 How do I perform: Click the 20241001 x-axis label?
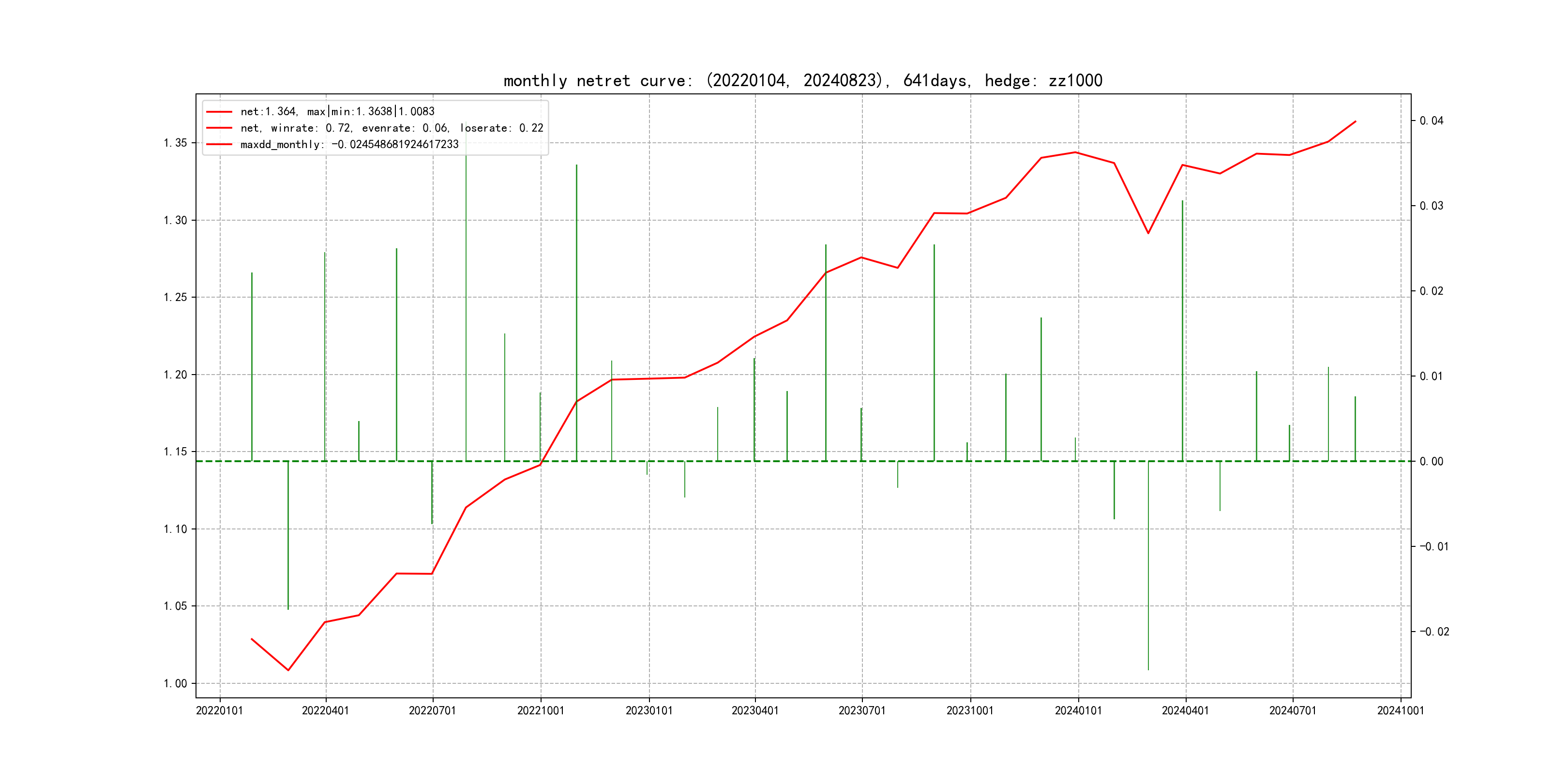[1400, 711]
